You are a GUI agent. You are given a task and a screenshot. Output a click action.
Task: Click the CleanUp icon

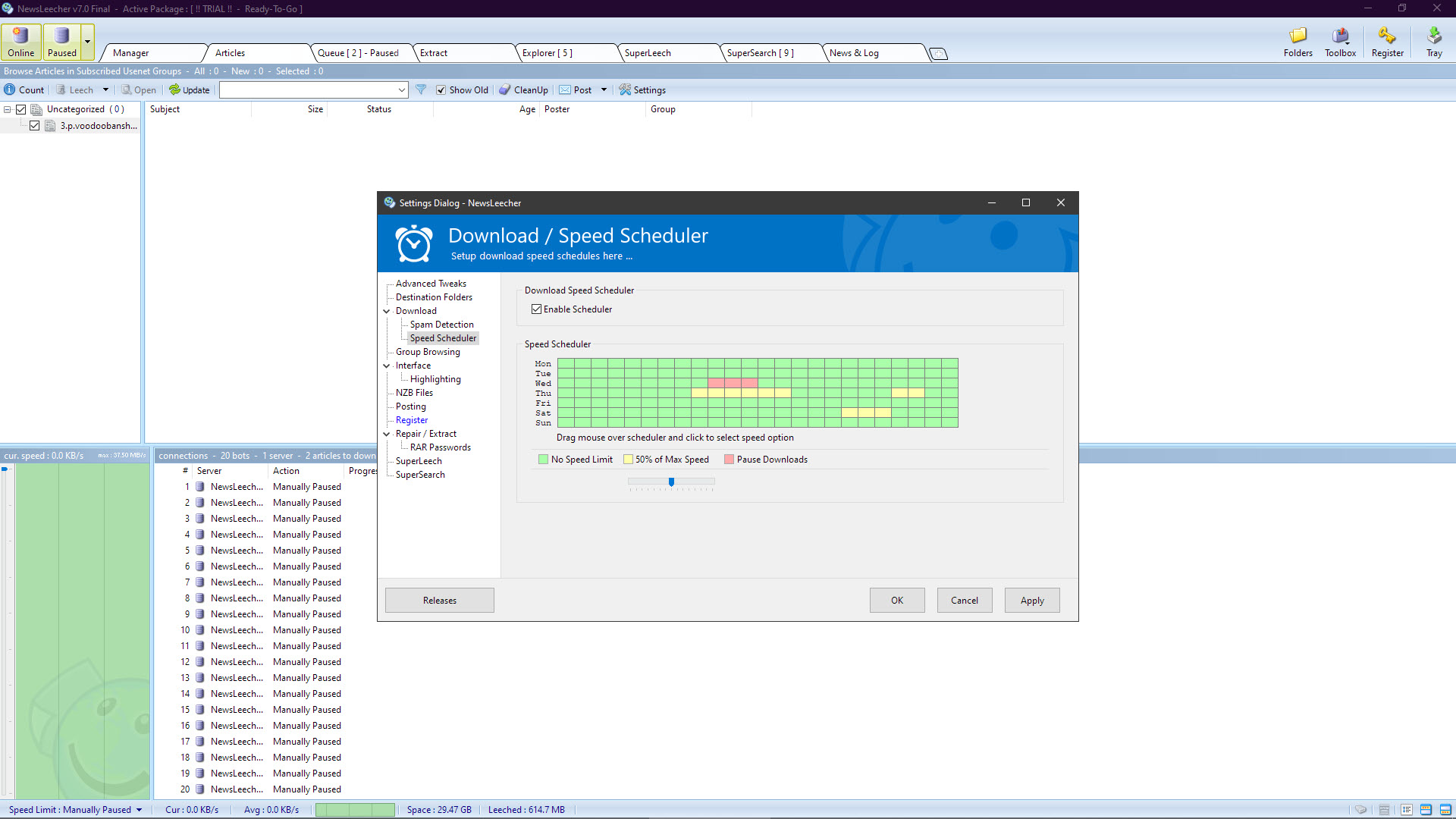point(505,89)
